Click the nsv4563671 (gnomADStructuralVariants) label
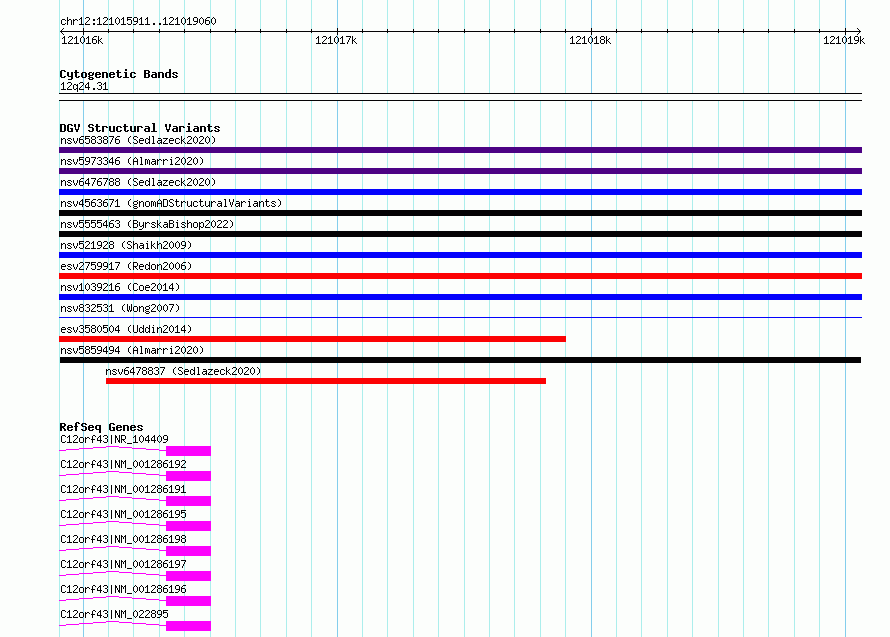Image resolution: width=890 pixels, height=637 pixels. [x=171, y=203]
